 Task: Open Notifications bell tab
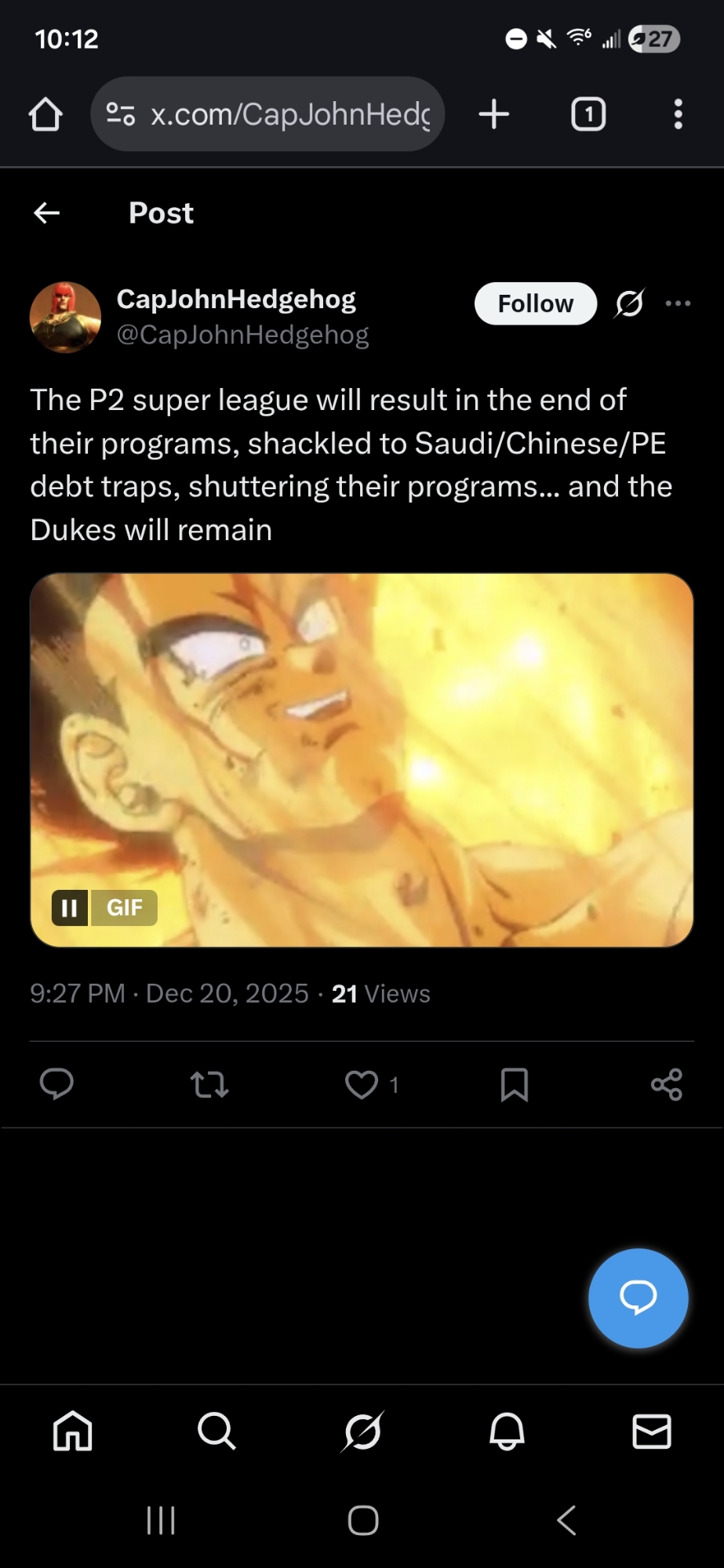point(507,1432)
